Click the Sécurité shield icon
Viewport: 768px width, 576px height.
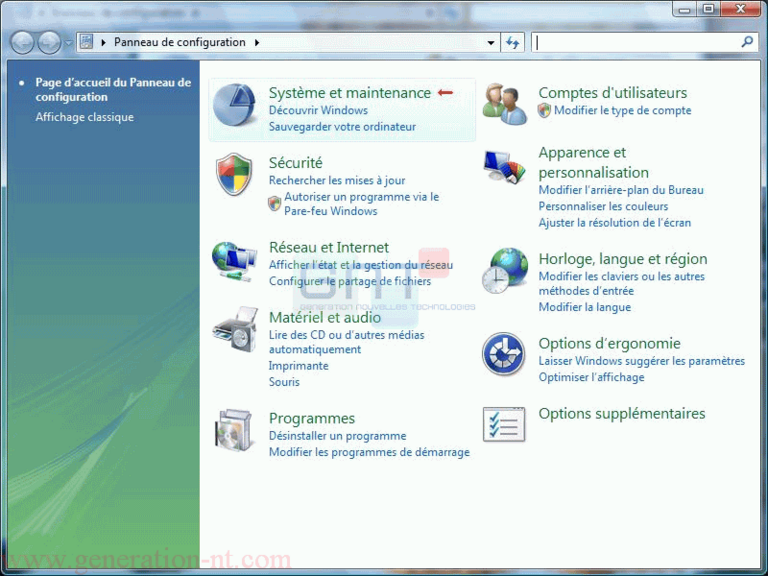pos(234,174)
